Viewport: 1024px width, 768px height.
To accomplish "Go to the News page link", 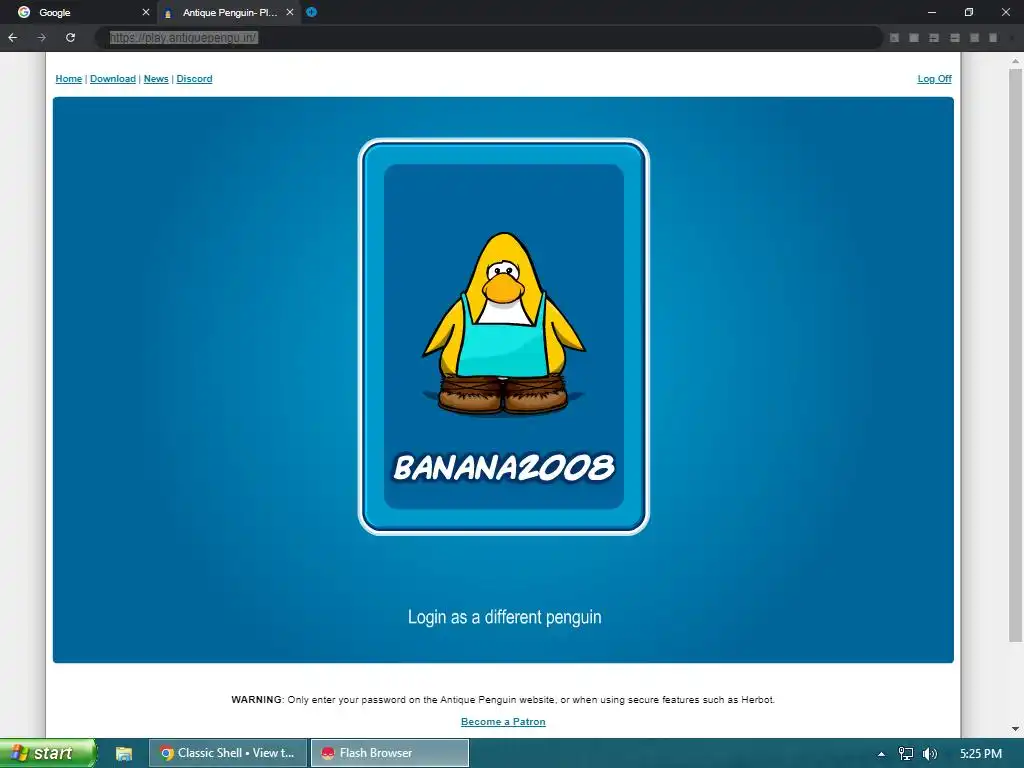I will pos(156,78).
